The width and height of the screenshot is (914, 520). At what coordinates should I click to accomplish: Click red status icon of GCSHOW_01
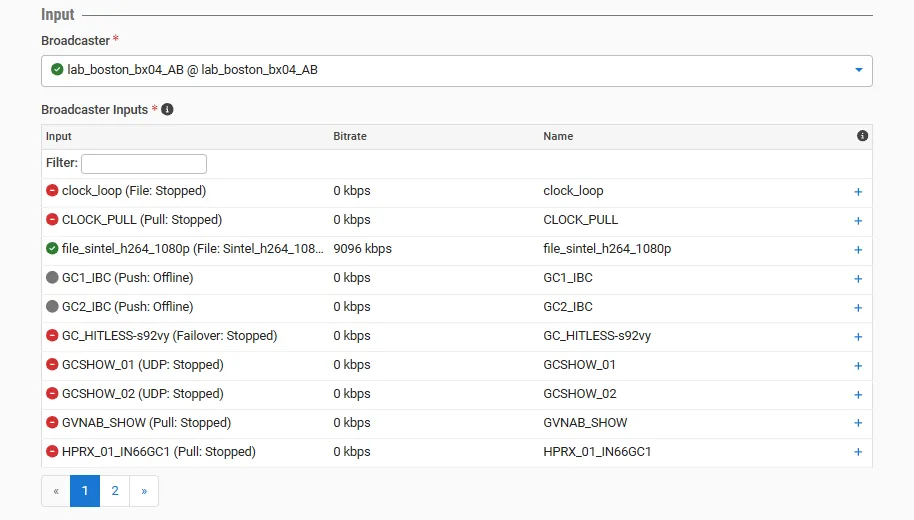click(x=52, y=364)
